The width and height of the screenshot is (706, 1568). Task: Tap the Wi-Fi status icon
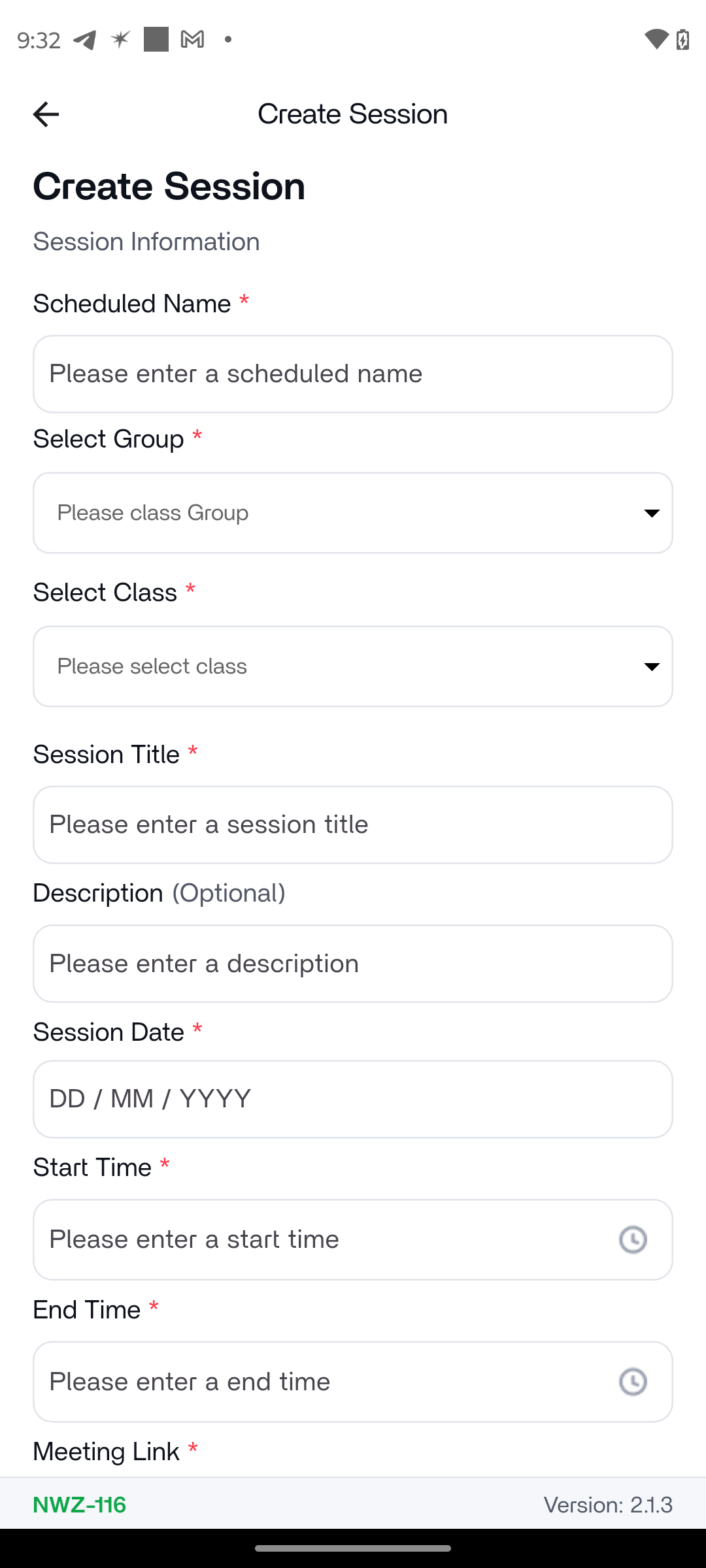(656, 39)
